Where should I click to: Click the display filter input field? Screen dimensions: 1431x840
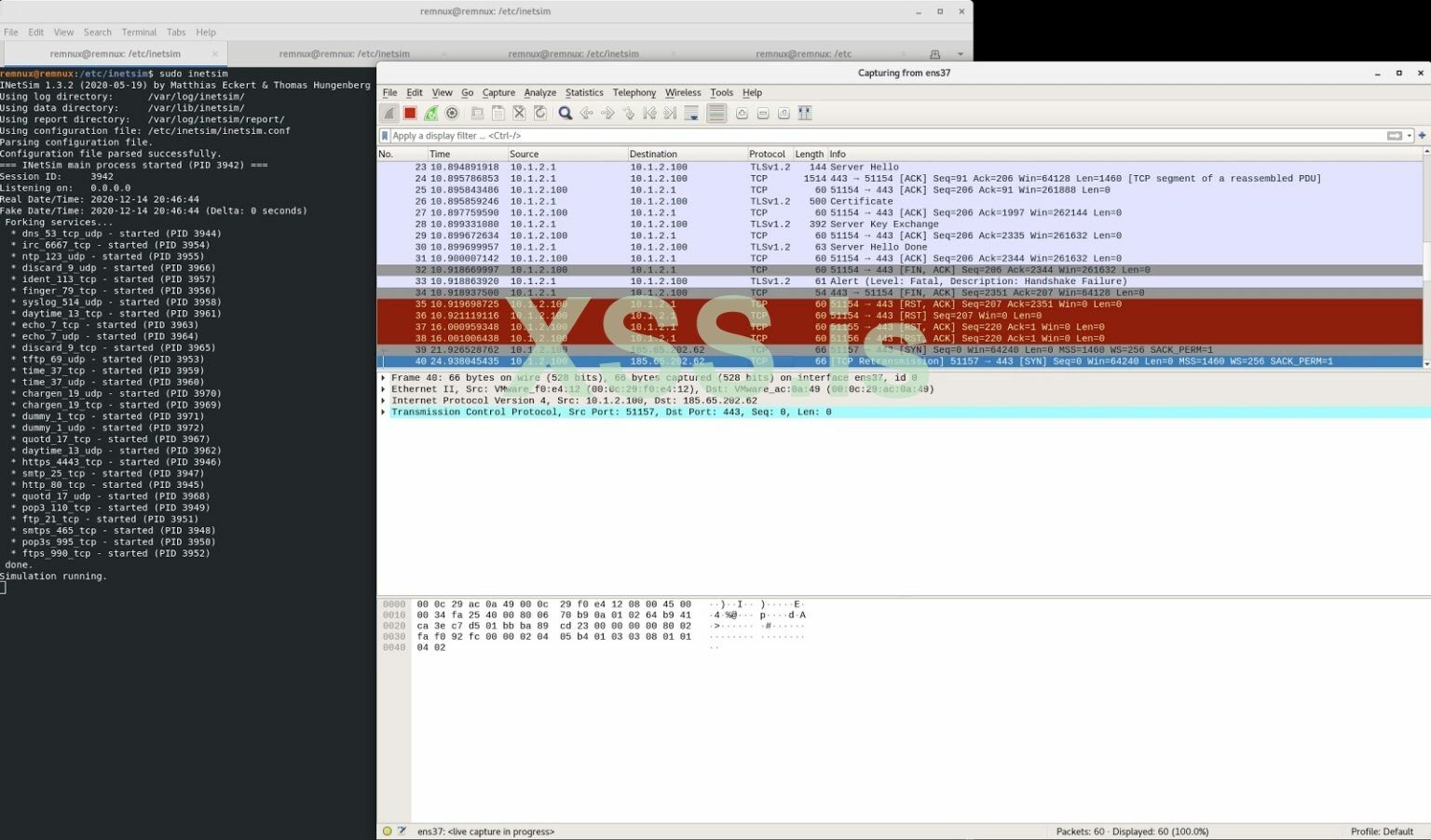coord(885,136)
